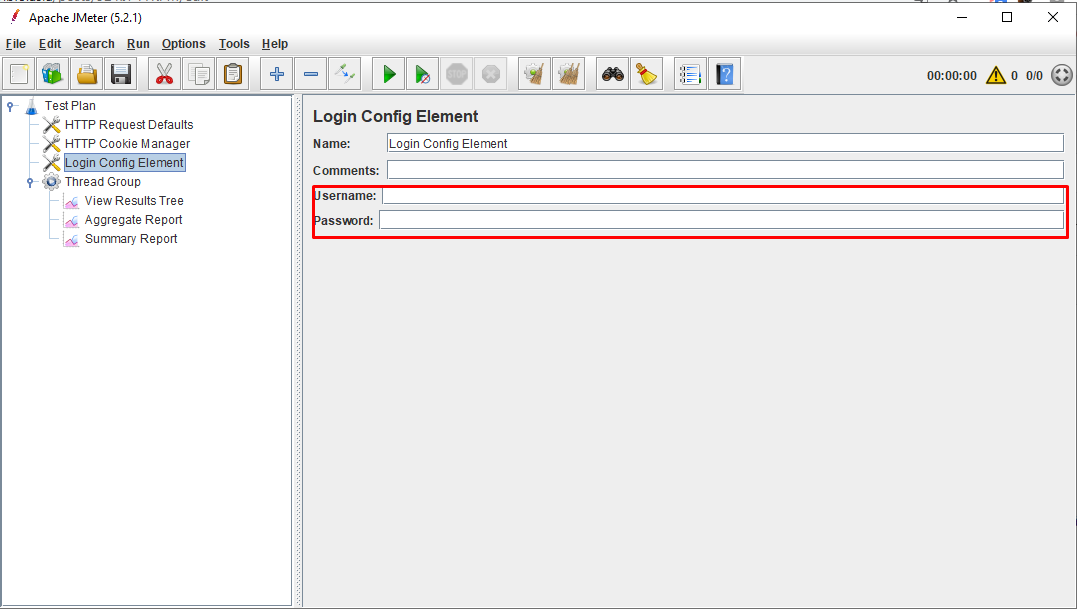
Task: Select Aggregate Report listener
Action: (x=133, y=220)
